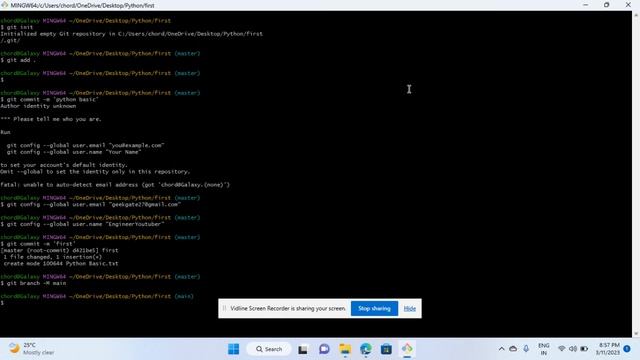Show hidden system tray icons

click(x=501, y=349)
